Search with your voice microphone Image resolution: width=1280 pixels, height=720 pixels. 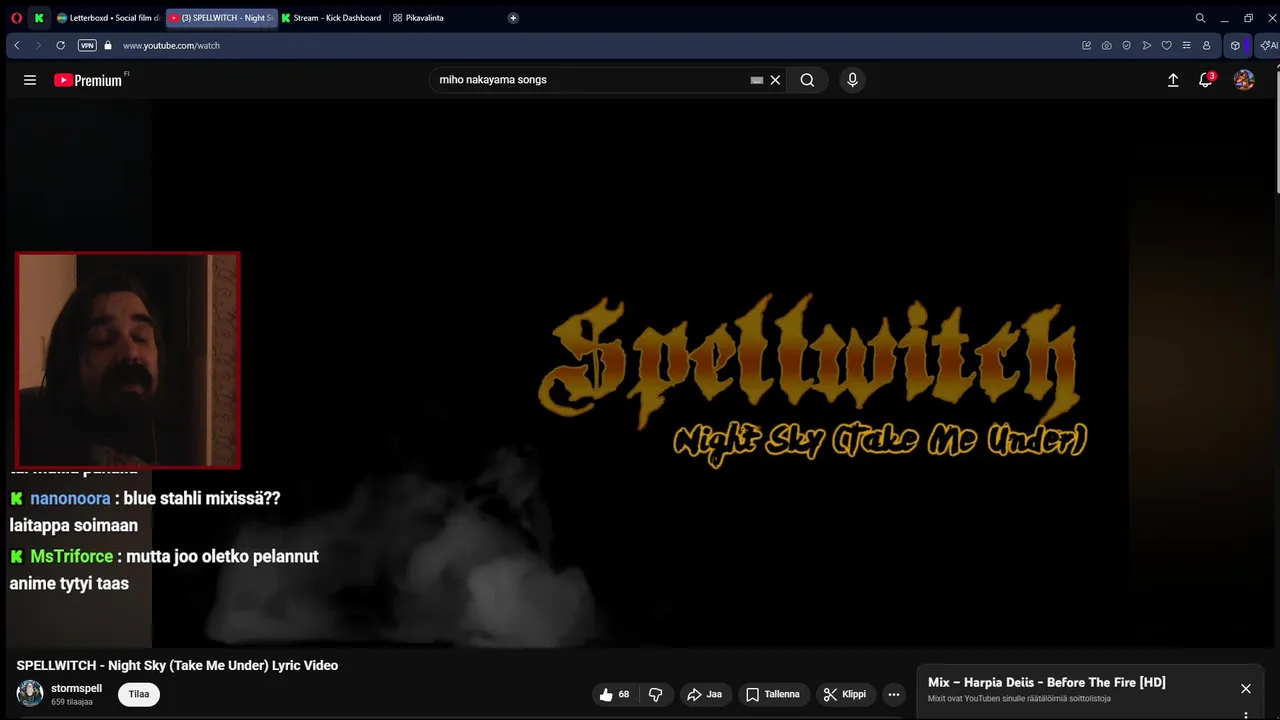point(852,80)
